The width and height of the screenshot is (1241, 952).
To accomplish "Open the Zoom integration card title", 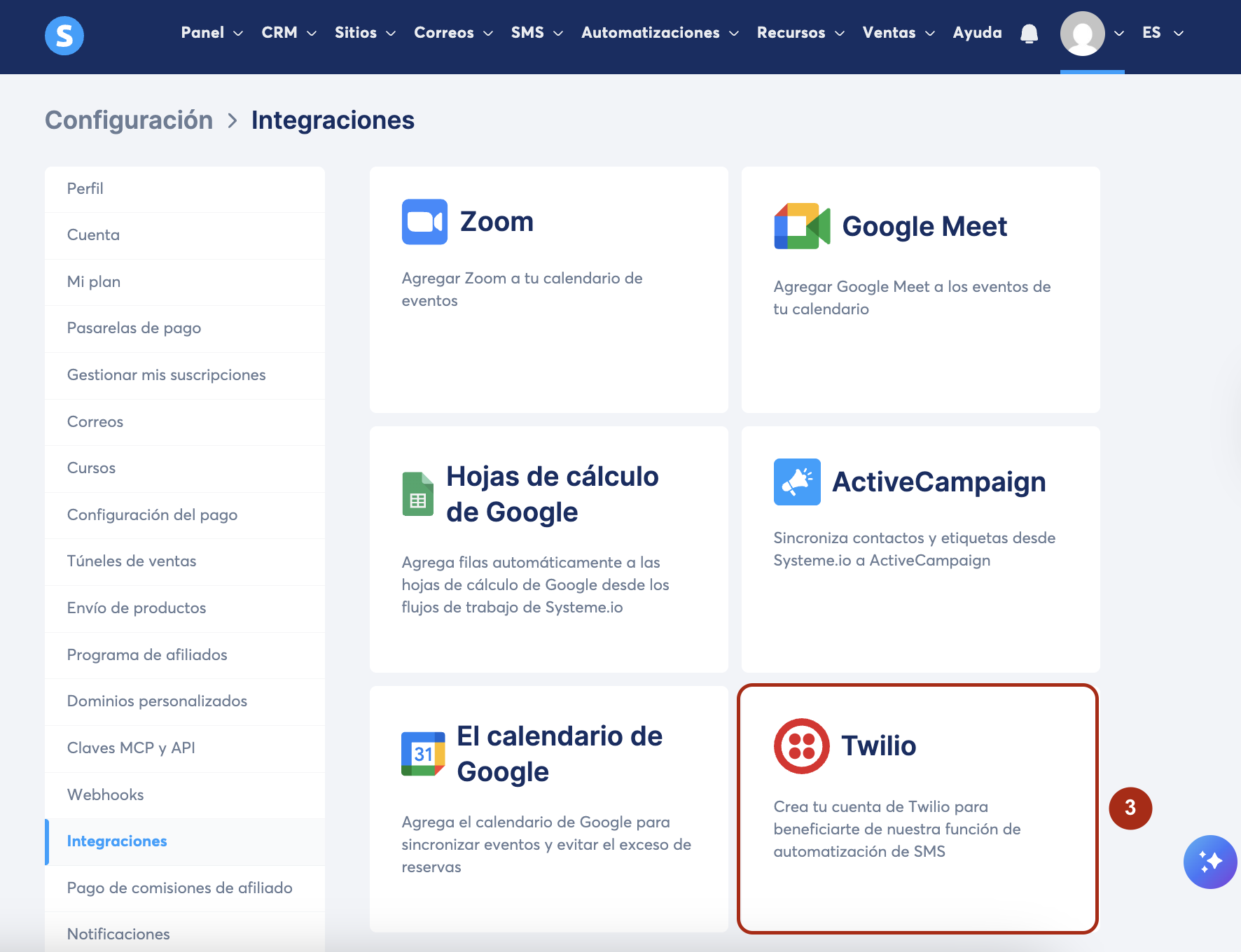I will [497, 222].
